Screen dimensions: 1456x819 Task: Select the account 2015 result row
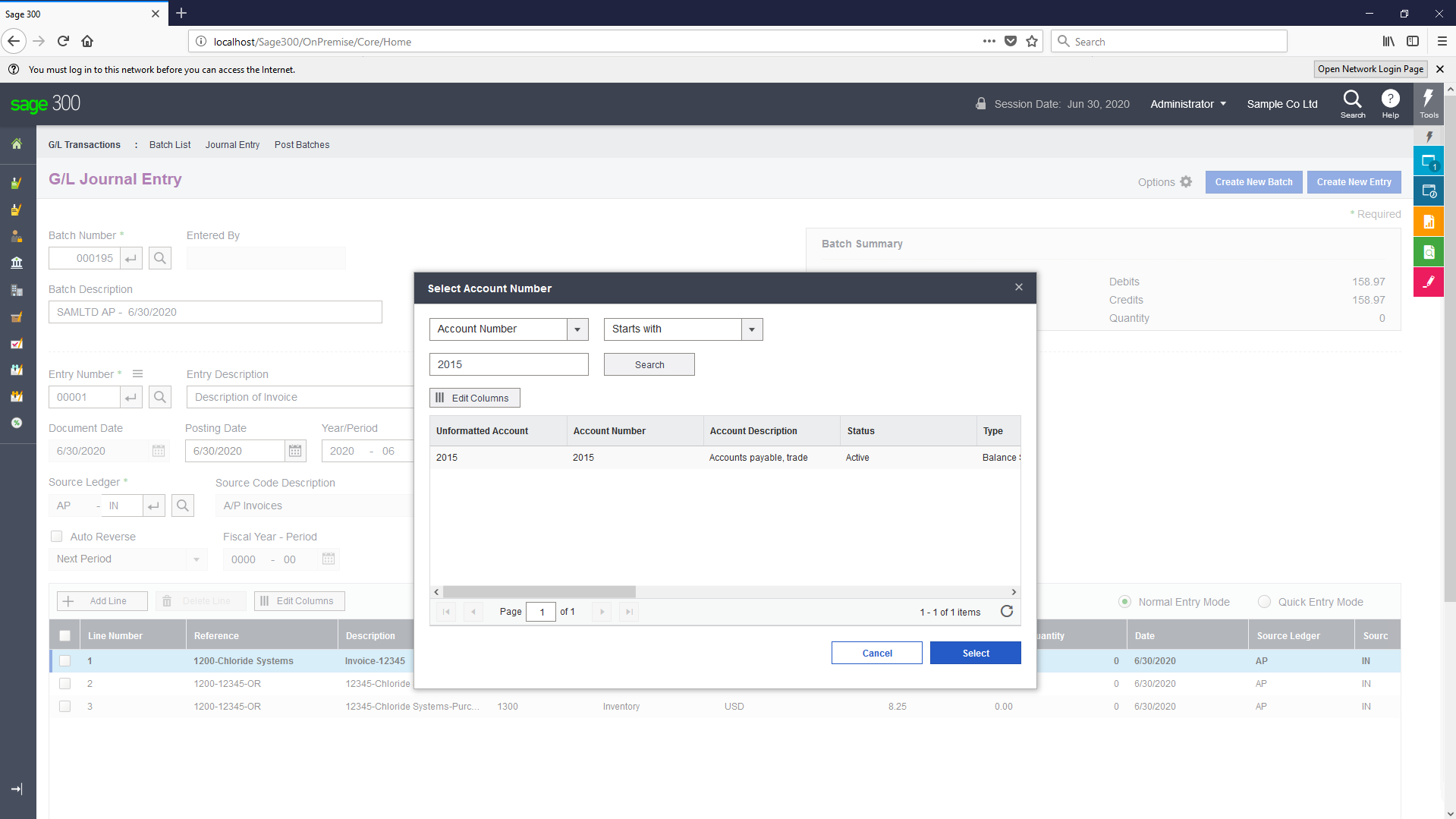(725, 458)
